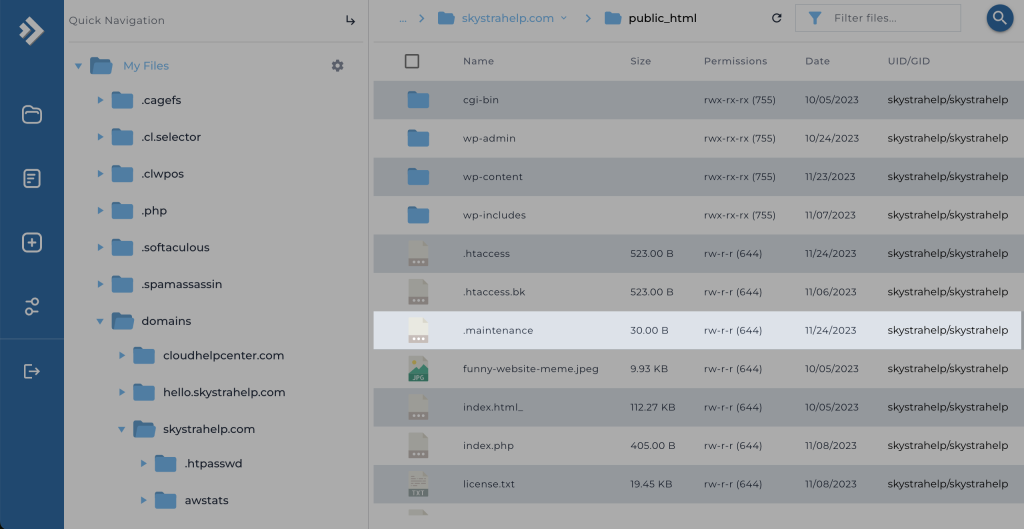Sort files by Name column header
Image resolution: width=1024 pixels, height=529 pixels.
(x=478, y=61)
